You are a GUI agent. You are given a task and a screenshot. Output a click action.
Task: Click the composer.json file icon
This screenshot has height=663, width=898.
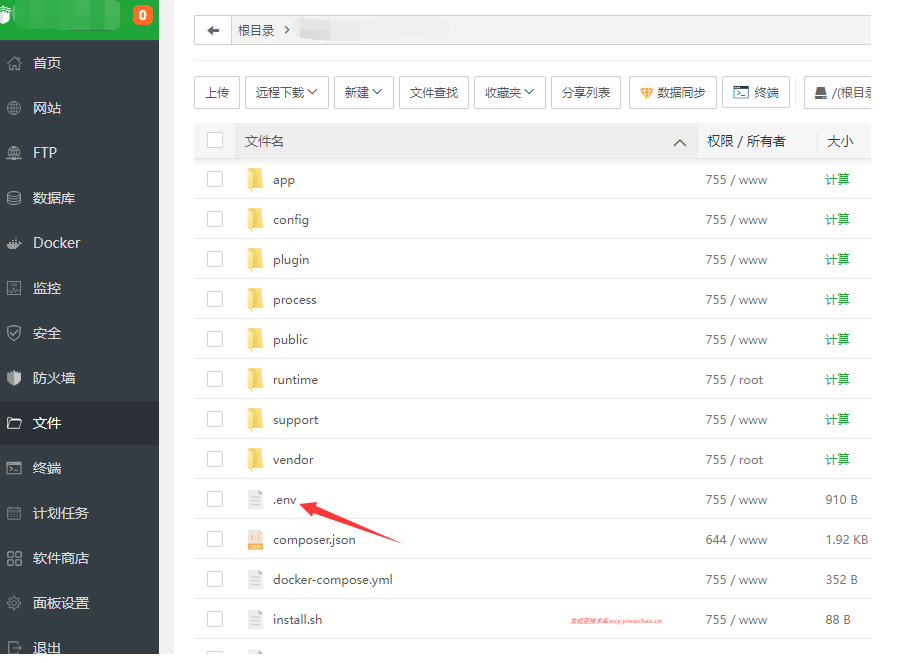point(255,540)
